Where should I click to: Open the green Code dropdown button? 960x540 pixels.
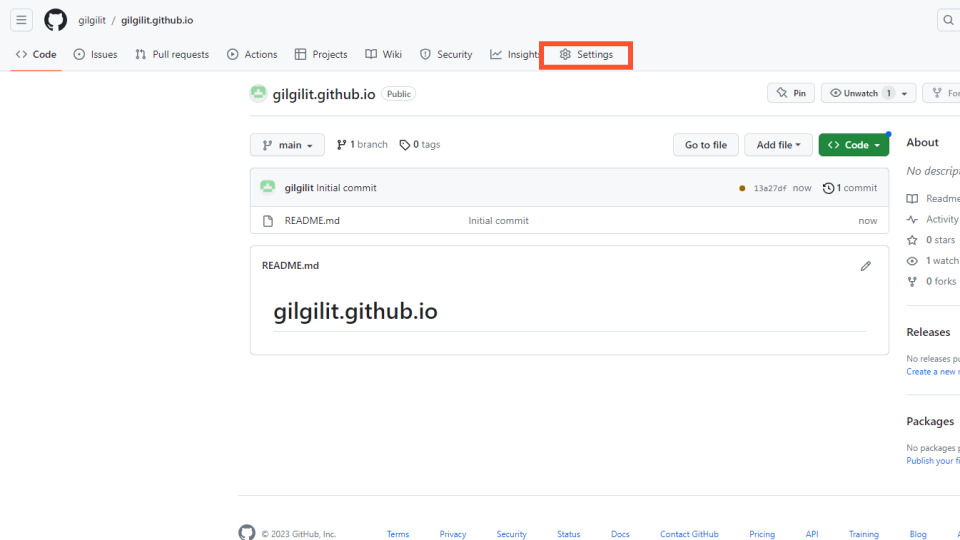[853, 145]
